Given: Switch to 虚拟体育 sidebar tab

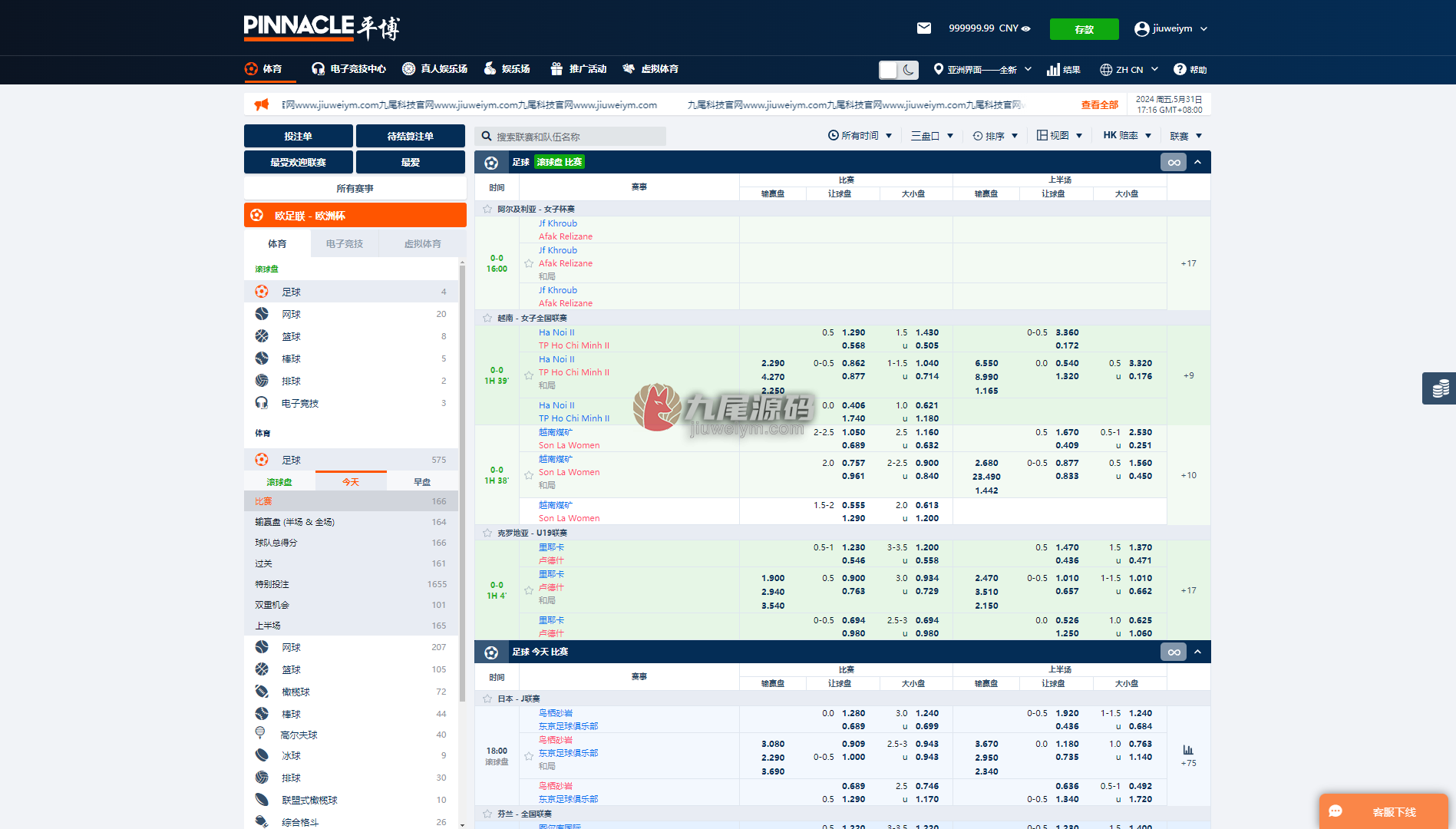Looking at the screenshot, I should tap(422, 244).
